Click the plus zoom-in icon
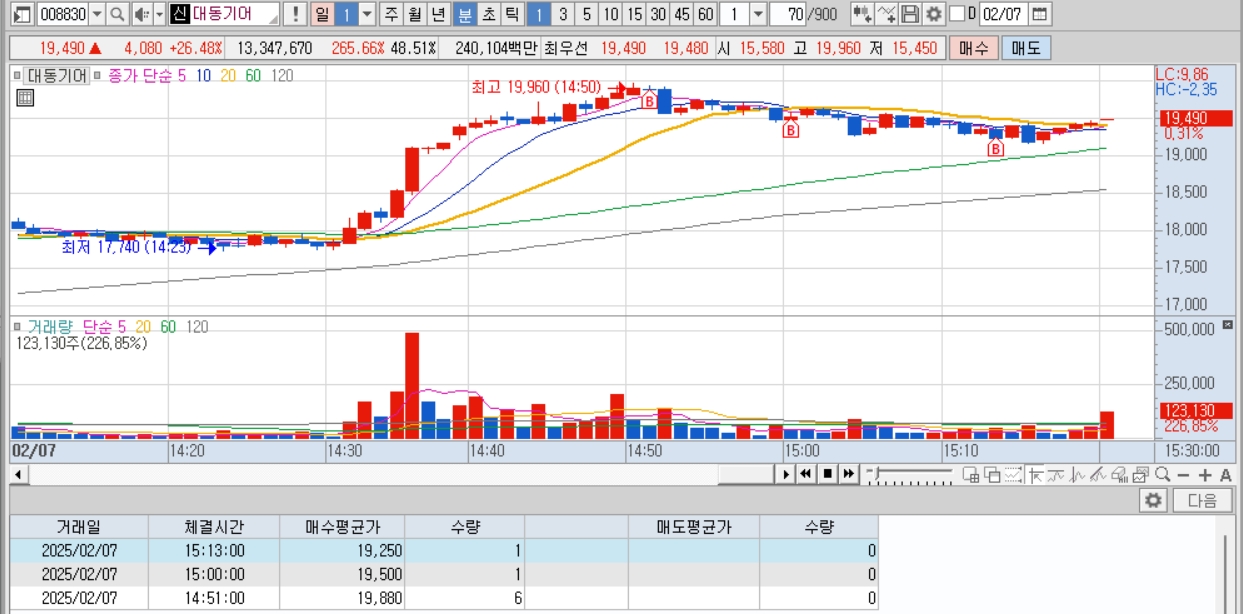 tap(1205, 476)
